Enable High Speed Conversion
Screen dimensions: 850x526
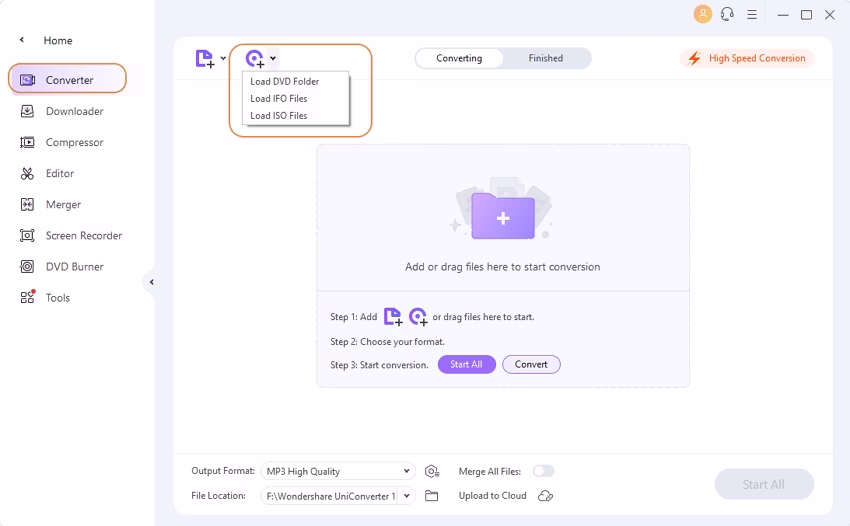coord(747,58)
